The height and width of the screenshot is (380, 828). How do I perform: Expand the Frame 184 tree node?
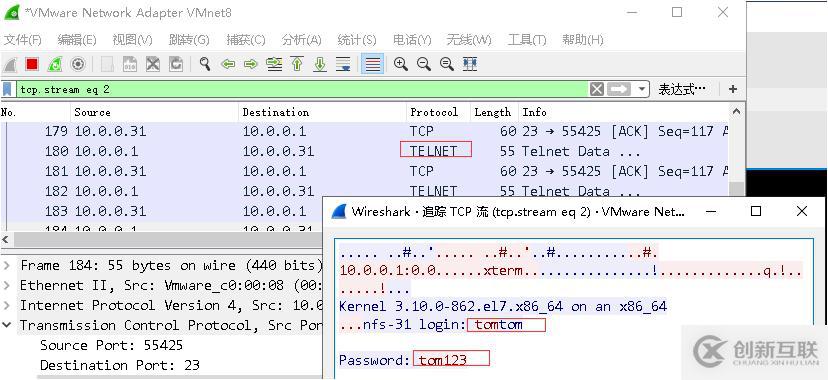tap(7, 265)
